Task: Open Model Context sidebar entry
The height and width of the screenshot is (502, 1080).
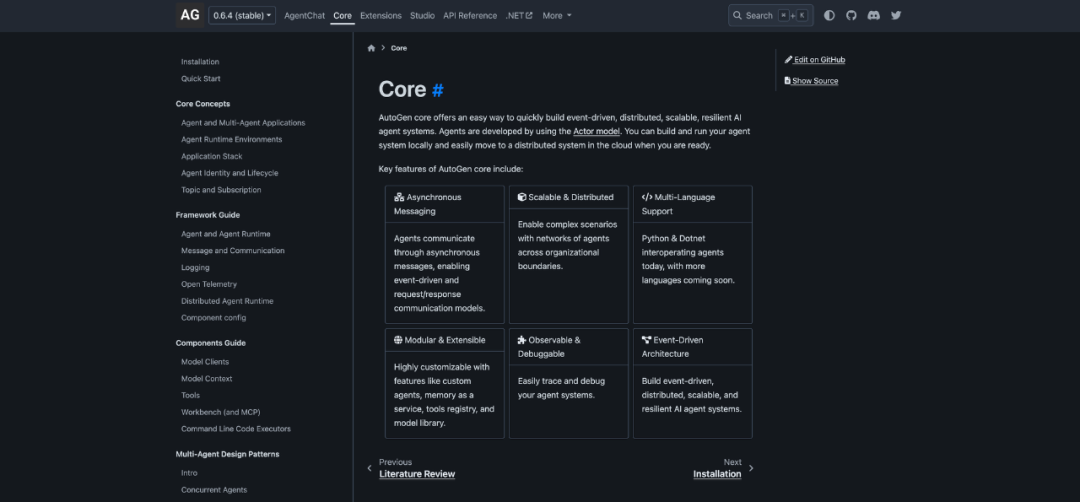Action: pyautogui.click(x=207, y=379)
